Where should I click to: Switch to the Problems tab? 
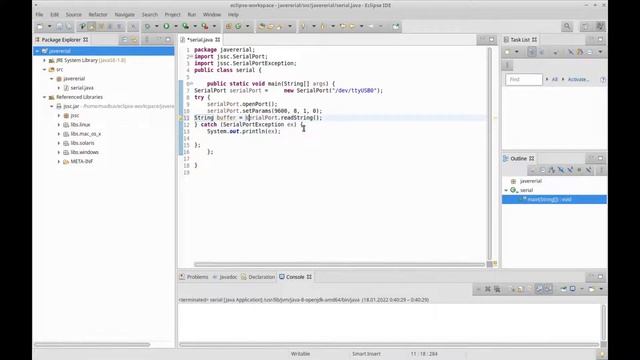[x=194, y=277]
